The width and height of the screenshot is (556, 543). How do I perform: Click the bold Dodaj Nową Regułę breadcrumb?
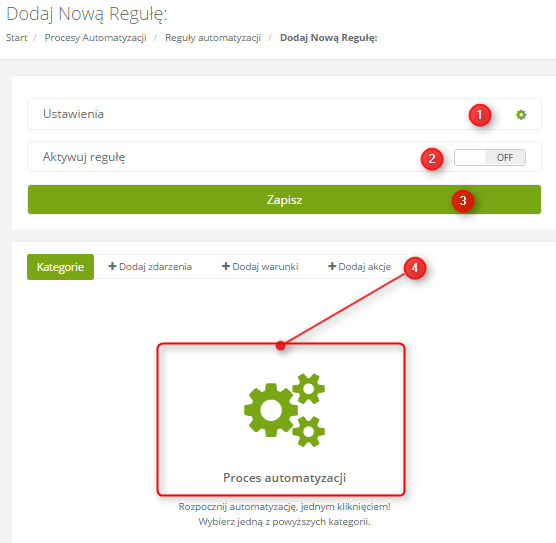[x=329, y=38]
